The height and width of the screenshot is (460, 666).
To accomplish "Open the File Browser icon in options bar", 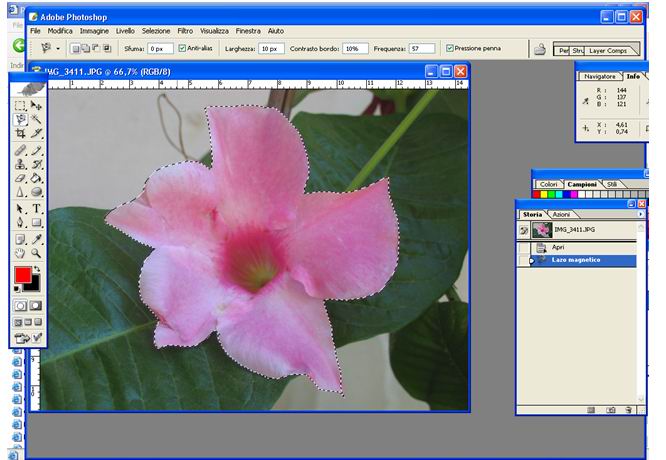I will (539, 48).
